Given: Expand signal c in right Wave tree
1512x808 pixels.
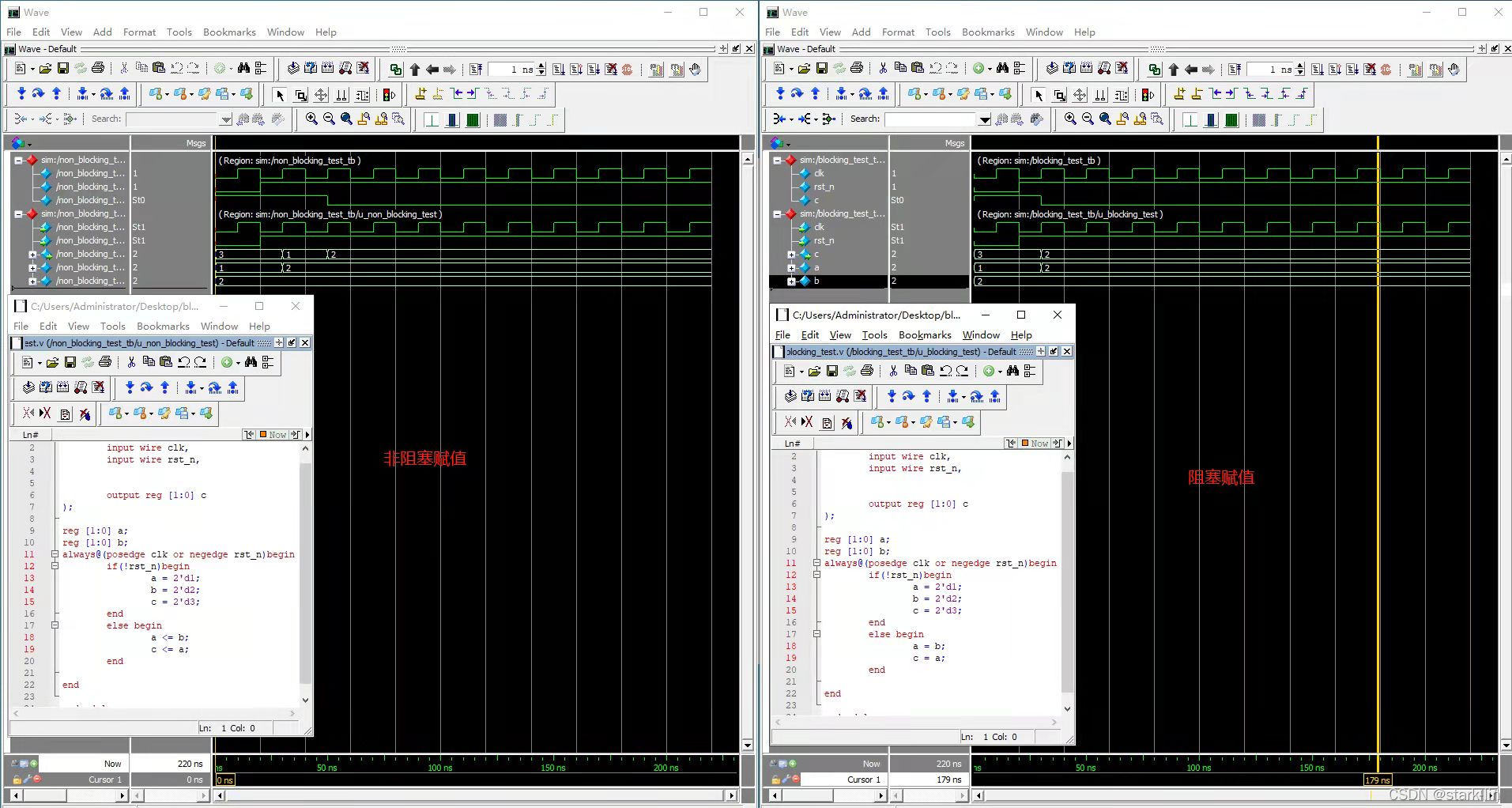Looking at the screenshot, I should (x=791, y=255).
